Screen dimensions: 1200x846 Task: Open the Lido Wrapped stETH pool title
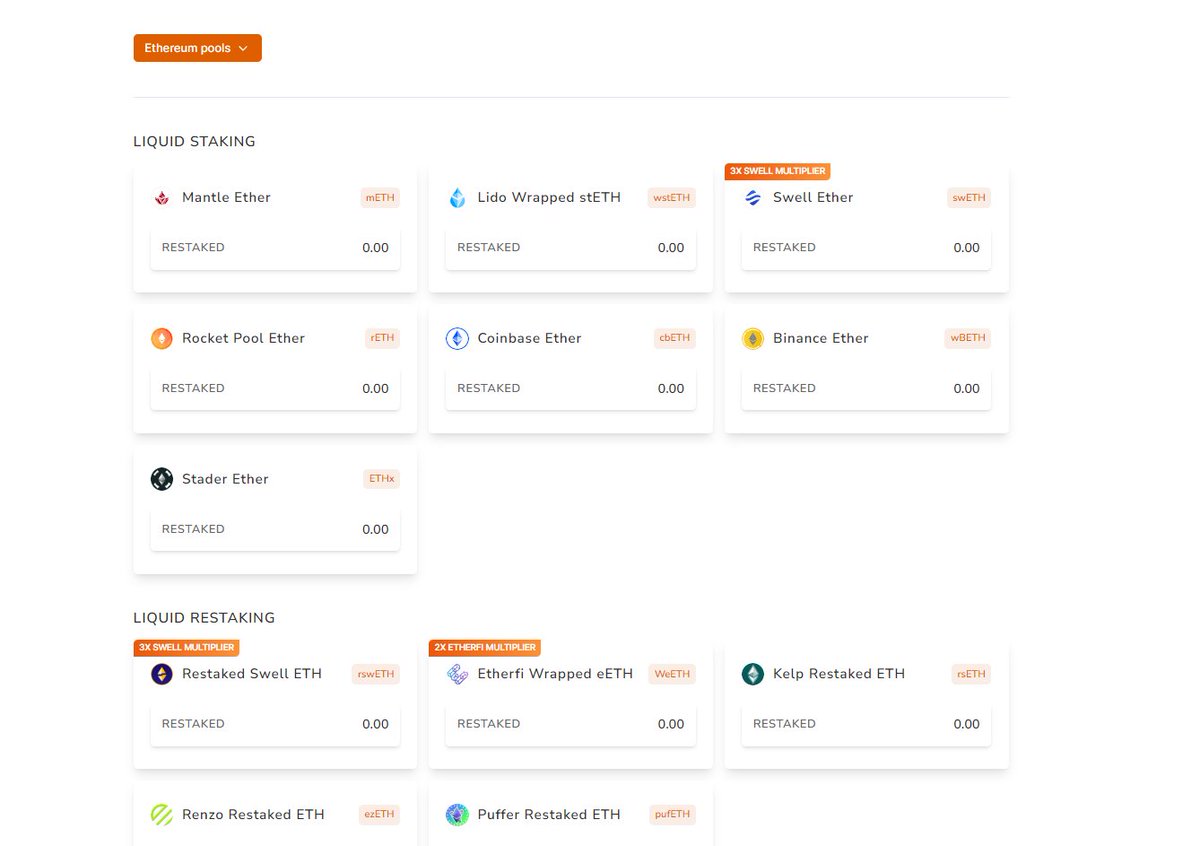[x=549, y=198]
